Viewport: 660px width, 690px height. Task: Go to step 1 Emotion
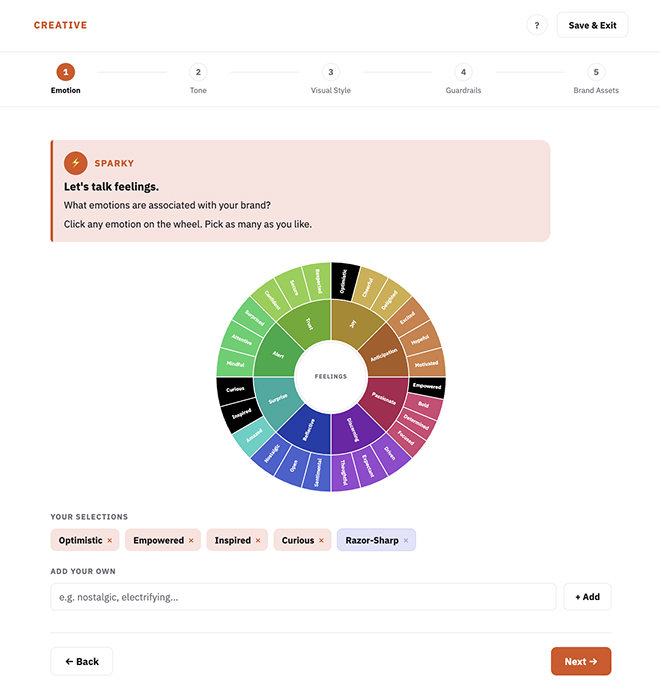tap(66, 79)
